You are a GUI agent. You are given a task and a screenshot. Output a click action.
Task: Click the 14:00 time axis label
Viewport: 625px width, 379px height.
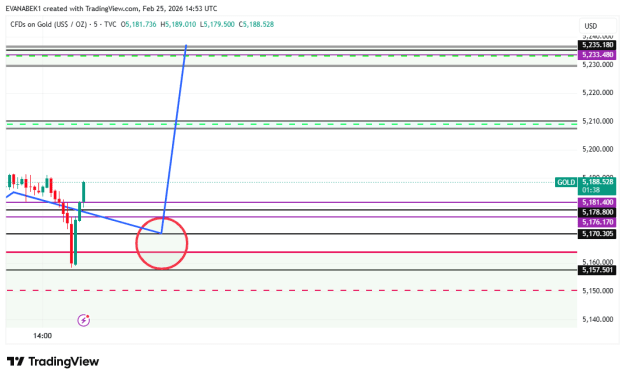point(42,336)
